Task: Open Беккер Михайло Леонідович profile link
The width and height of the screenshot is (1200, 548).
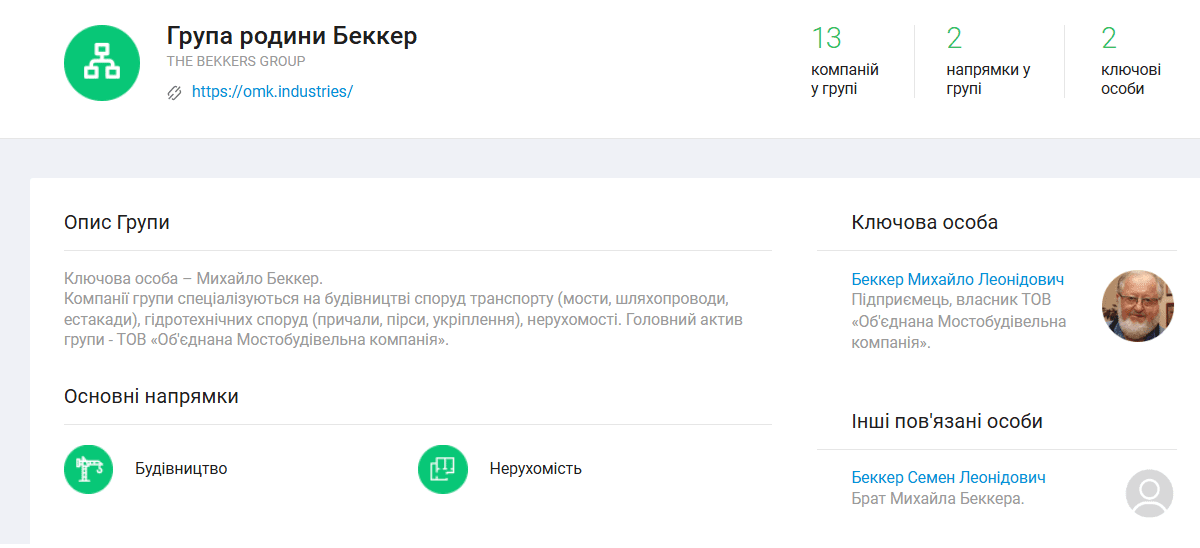Action: click(957, 279)
